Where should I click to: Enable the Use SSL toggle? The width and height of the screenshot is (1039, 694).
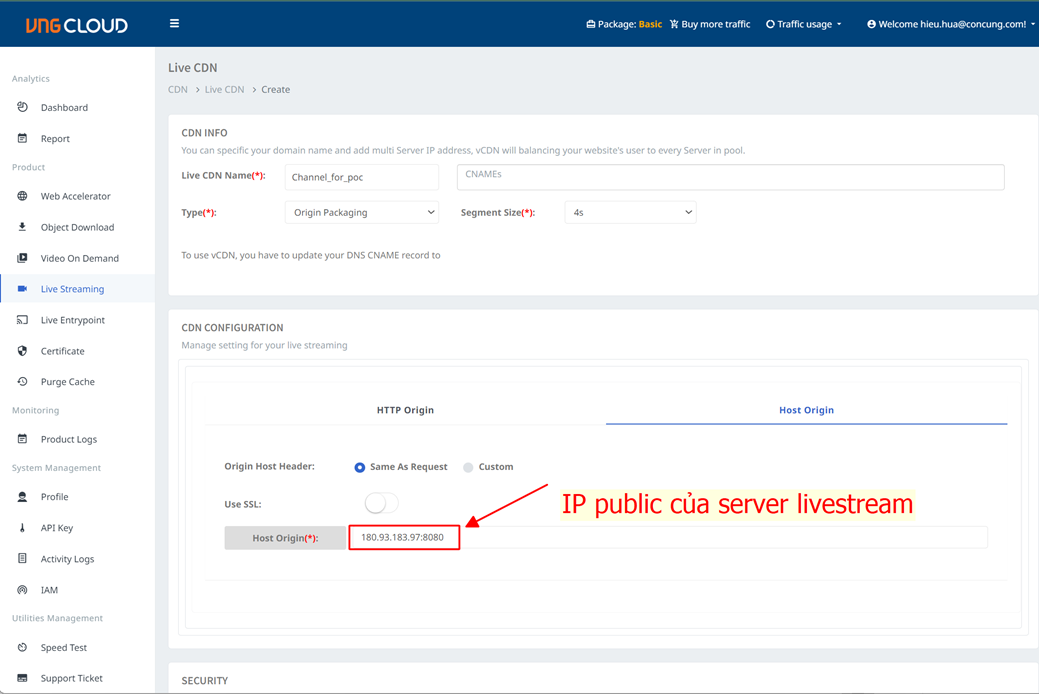[x=381, y=504]
